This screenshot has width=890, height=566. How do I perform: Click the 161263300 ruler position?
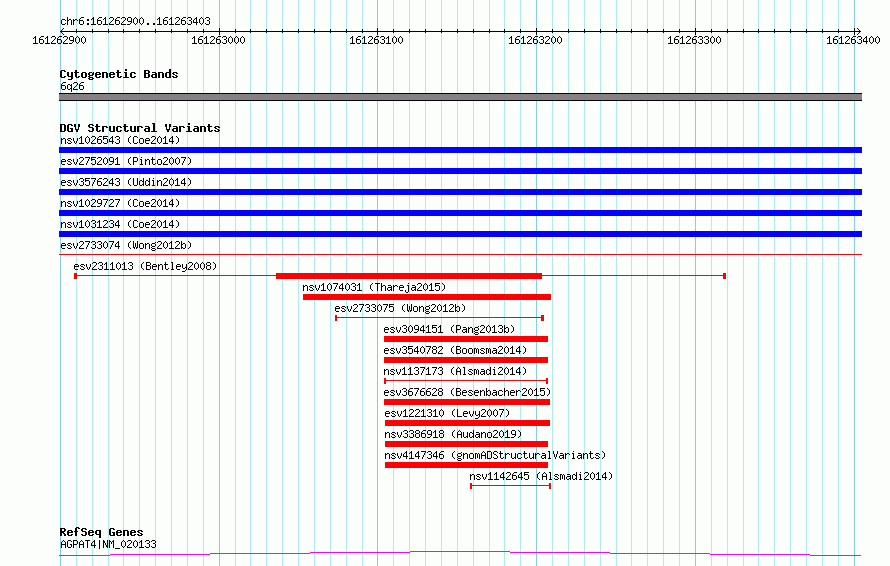click(694, 40)
